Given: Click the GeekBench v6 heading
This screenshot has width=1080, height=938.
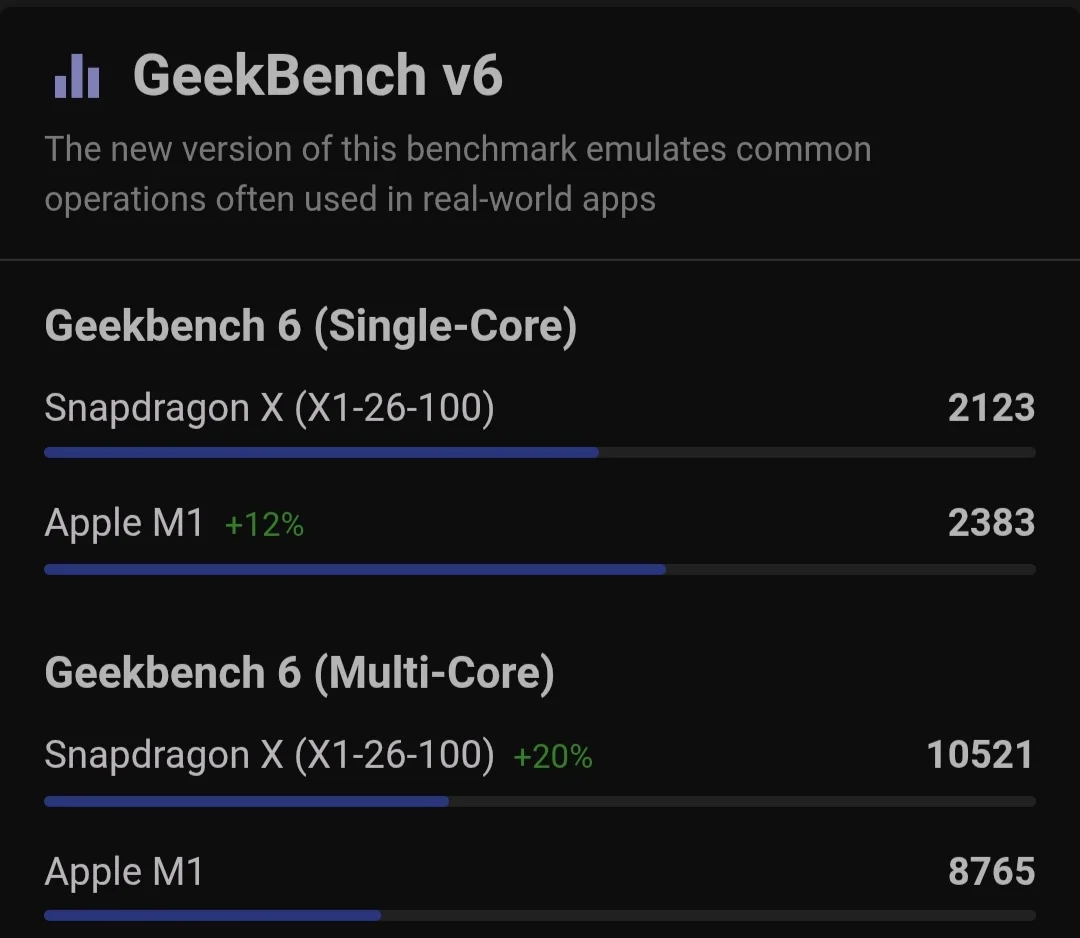Looking at the screenshot, I should coord(317,75).
